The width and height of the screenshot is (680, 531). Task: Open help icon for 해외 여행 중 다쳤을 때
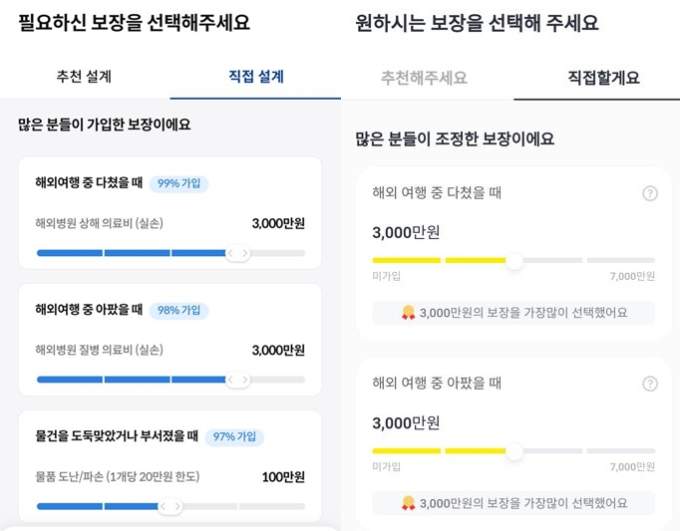point(650,193)
